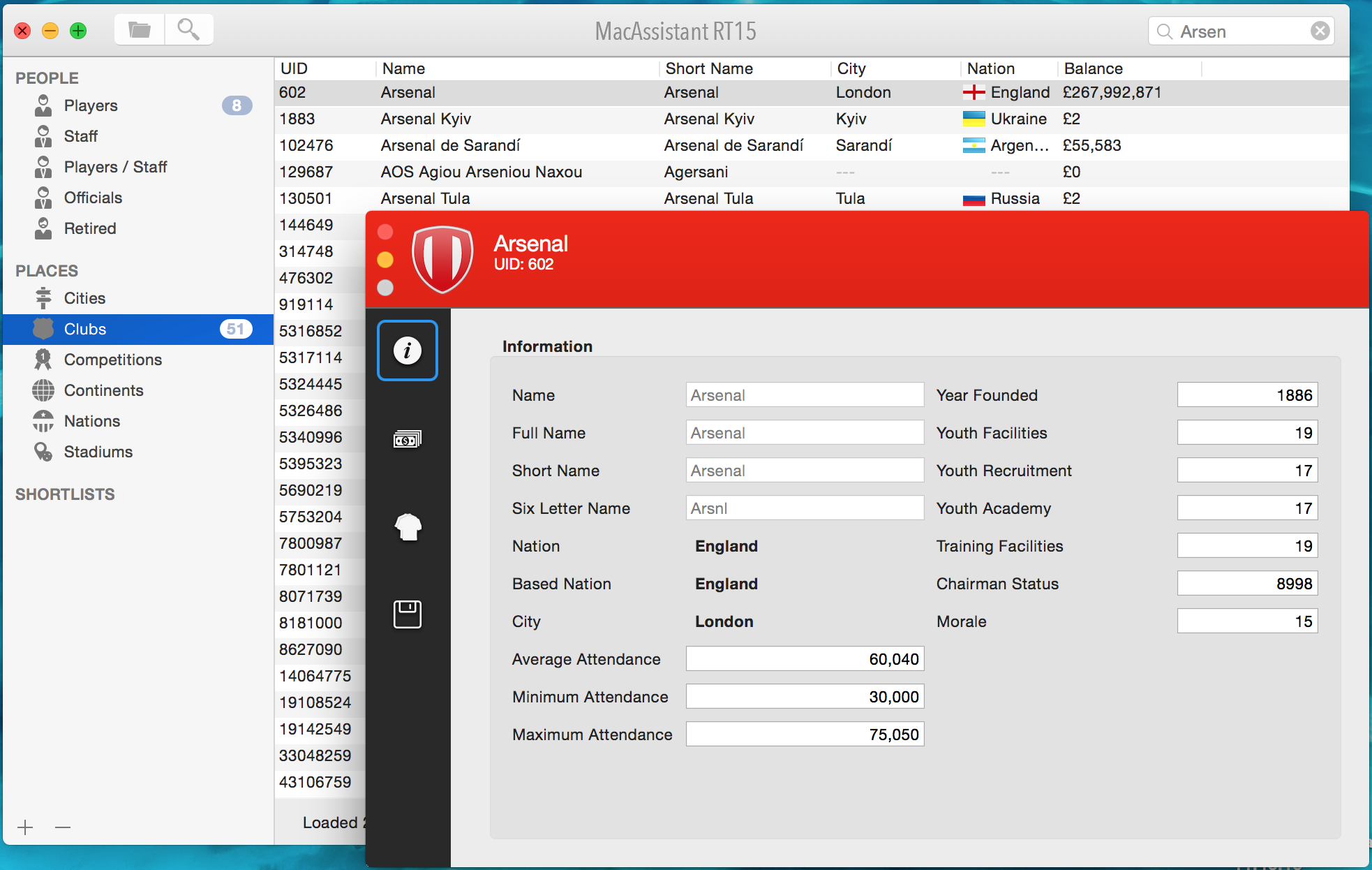Open Officials in the sidebar
The width and height of the screenshot is (1372, 870).
click(x=140, y=198)
